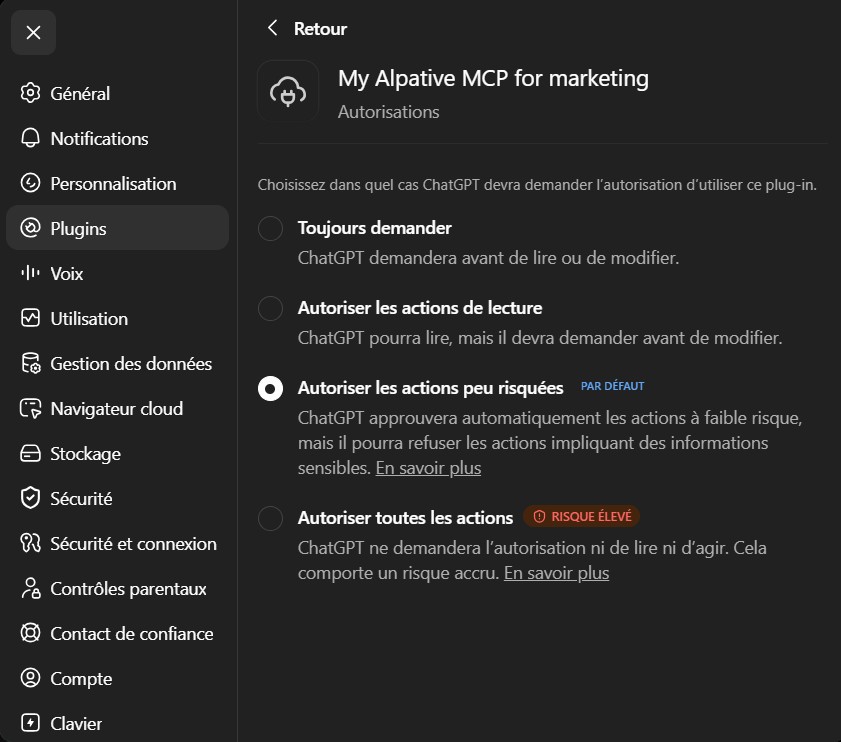The image size is (841, 742).
Task: Click the Stockage drive icon
Action: pos(31,453)
